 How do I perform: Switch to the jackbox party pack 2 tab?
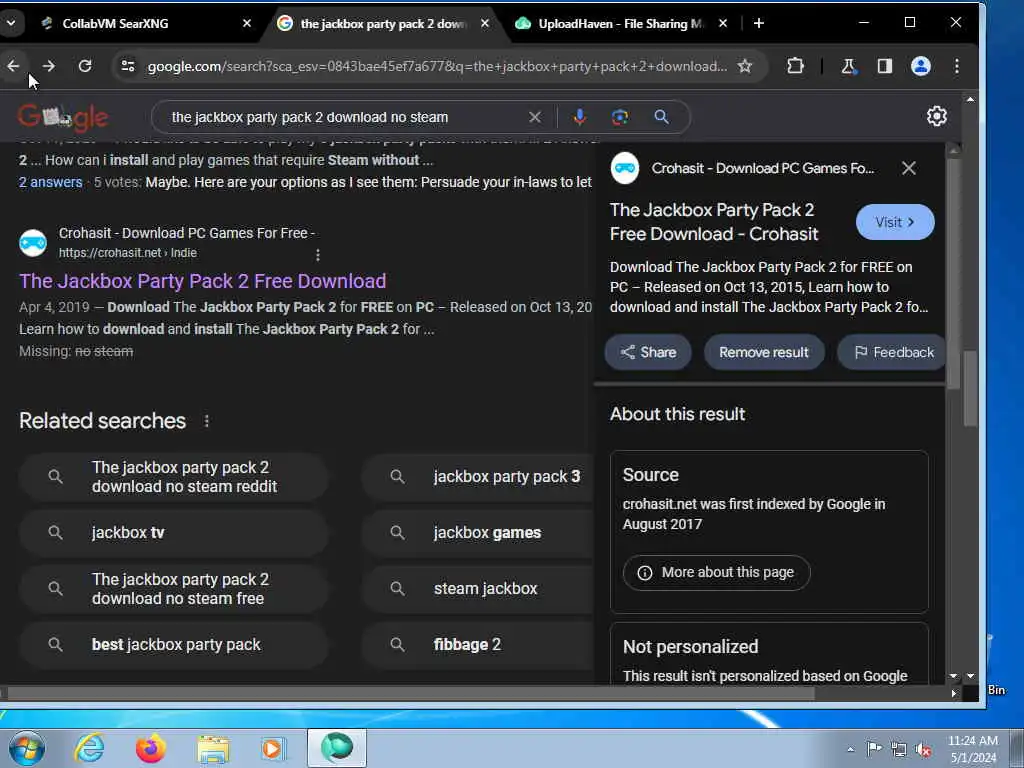pyautogui.click(x=383, y=24)
